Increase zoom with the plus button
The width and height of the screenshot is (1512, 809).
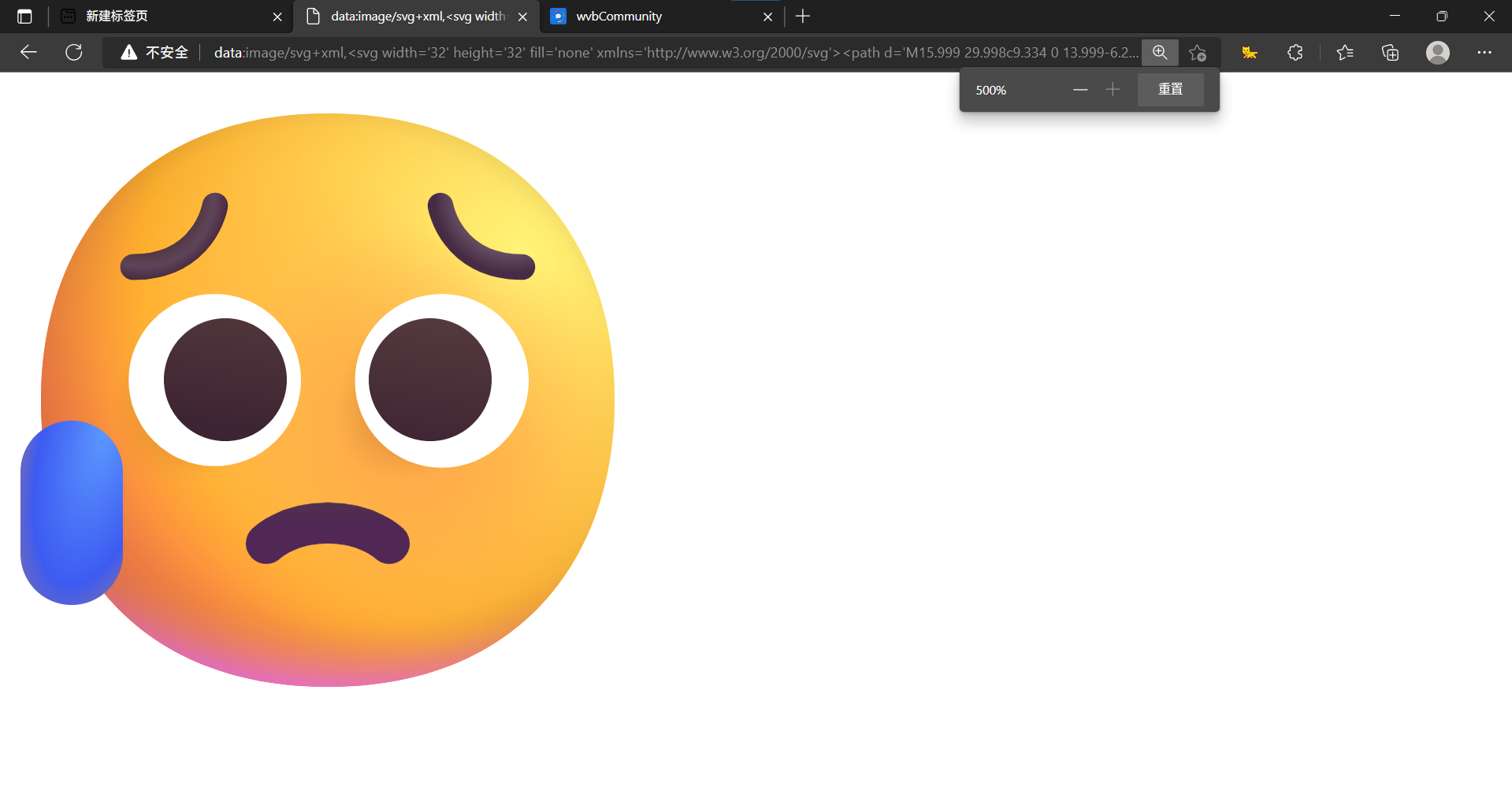coord(1113,90)
